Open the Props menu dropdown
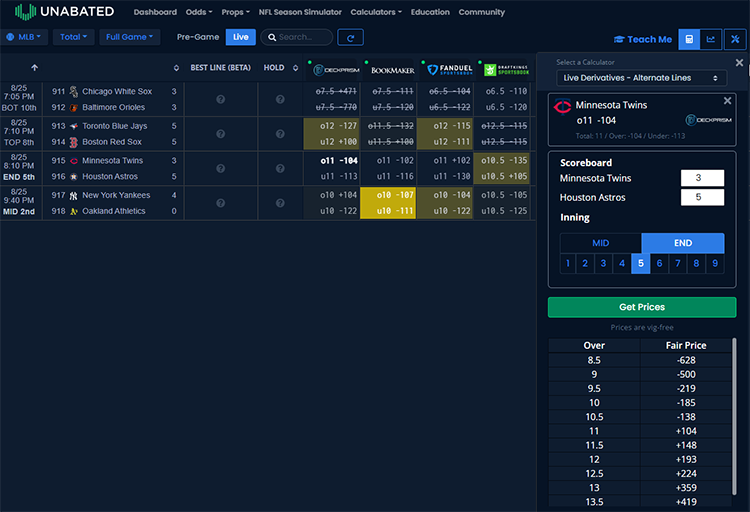 [x=235, y=12]
